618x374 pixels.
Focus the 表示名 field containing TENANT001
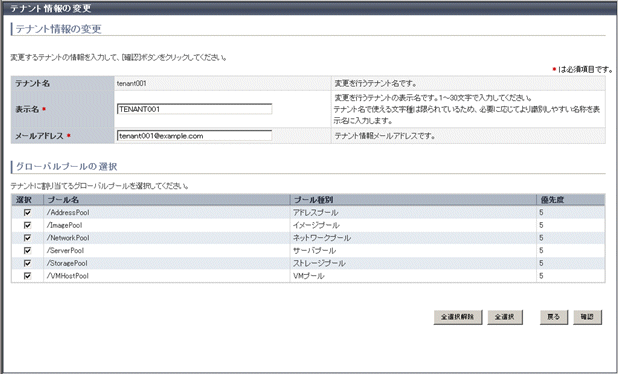point(194,109)
